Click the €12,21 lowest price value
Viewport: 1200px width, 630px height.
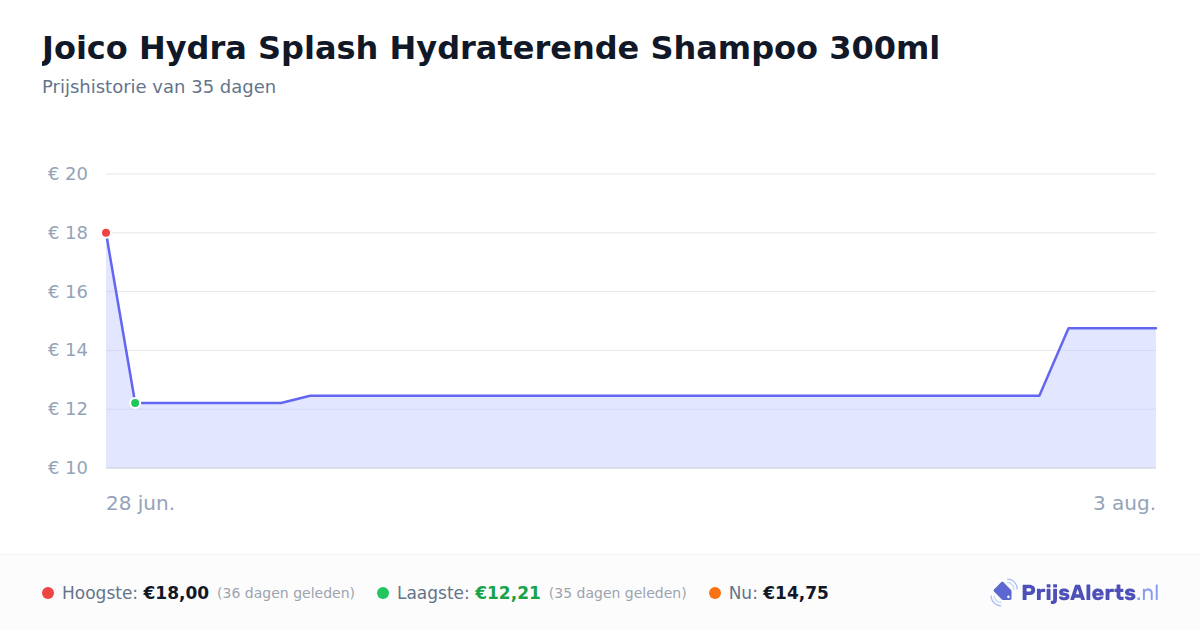pos(508,593)
